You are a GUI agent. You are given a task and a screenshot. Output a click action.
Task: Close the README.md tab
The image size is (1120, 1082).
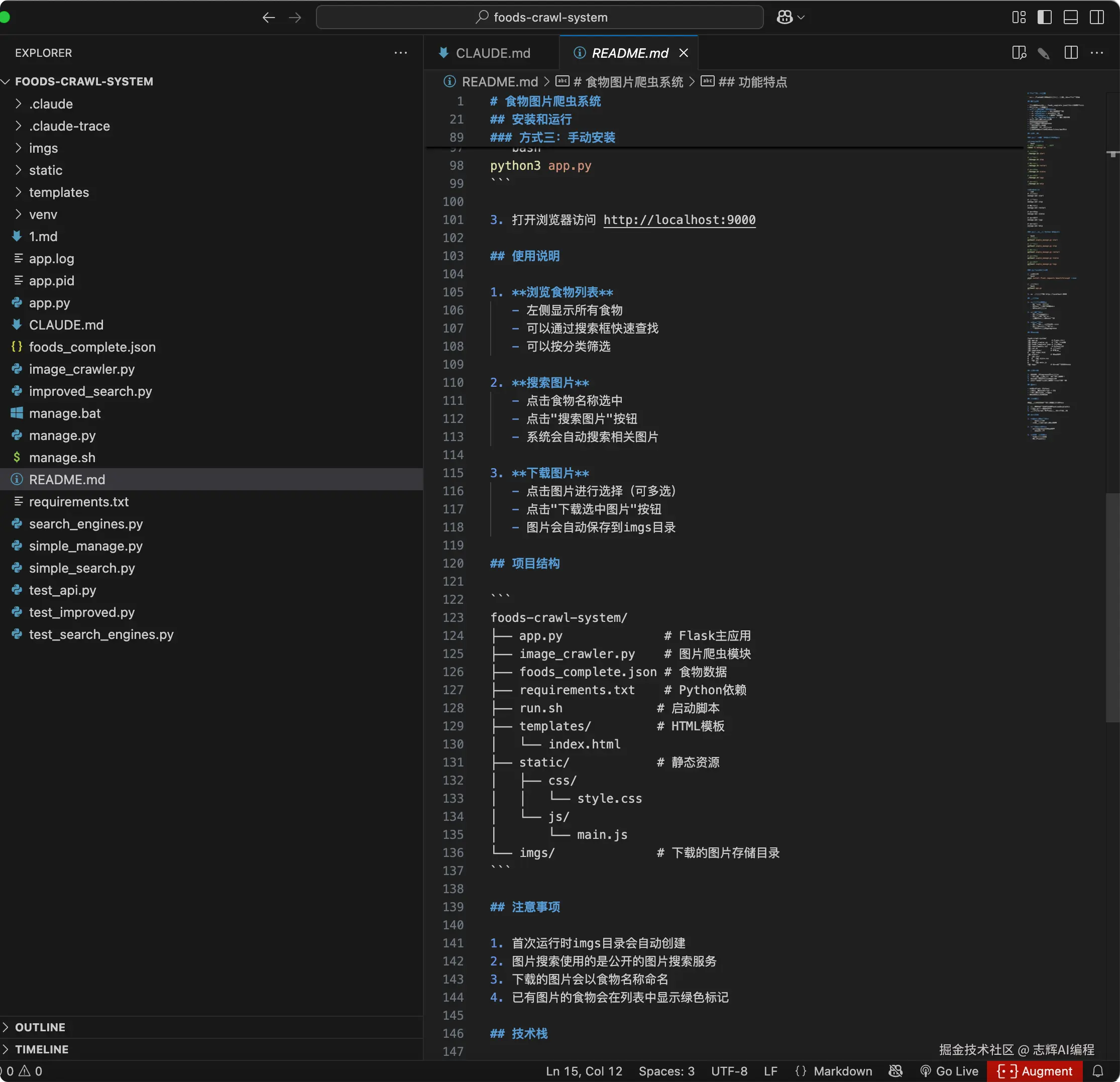pos(684,53)
